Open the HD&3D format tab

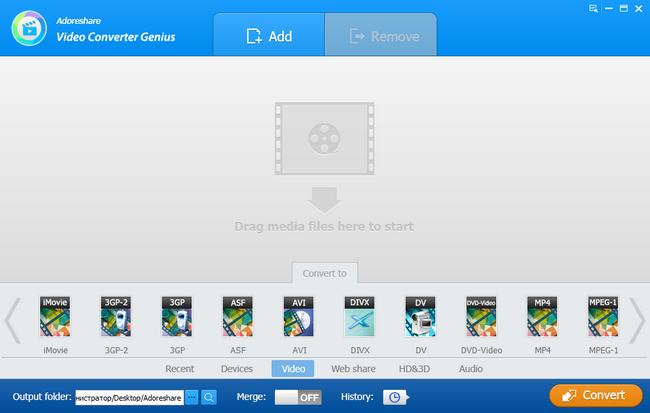(414, 369)
